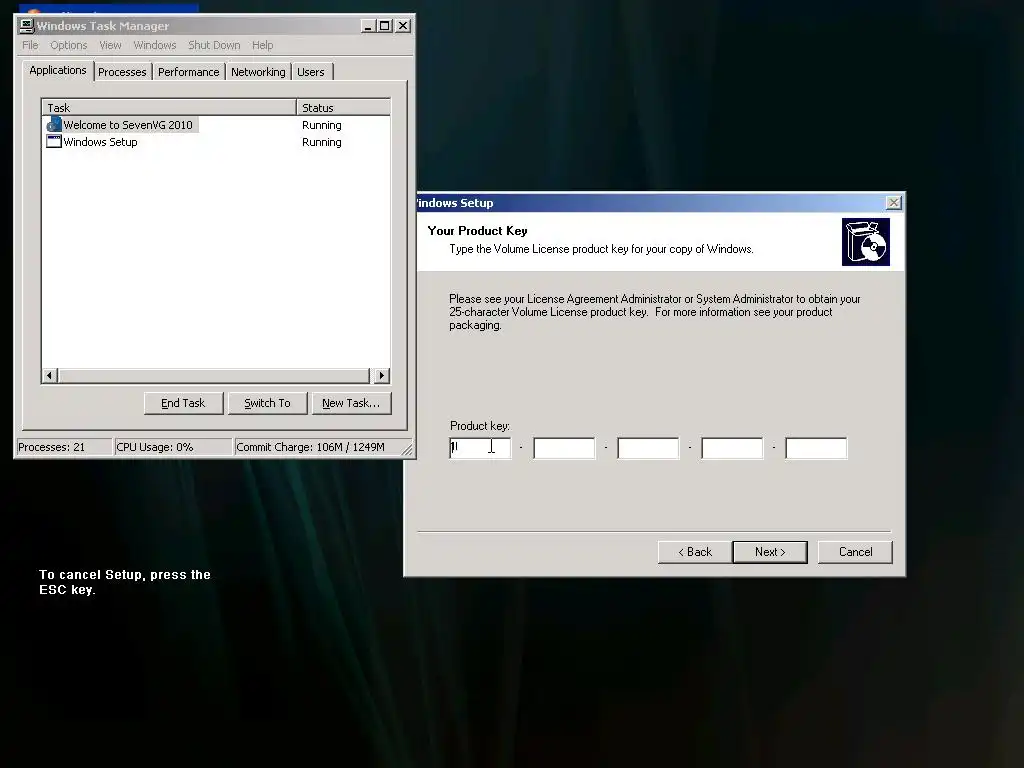Click the End Task button
This screenshot has height=768, width=1024.
(184, 404)
